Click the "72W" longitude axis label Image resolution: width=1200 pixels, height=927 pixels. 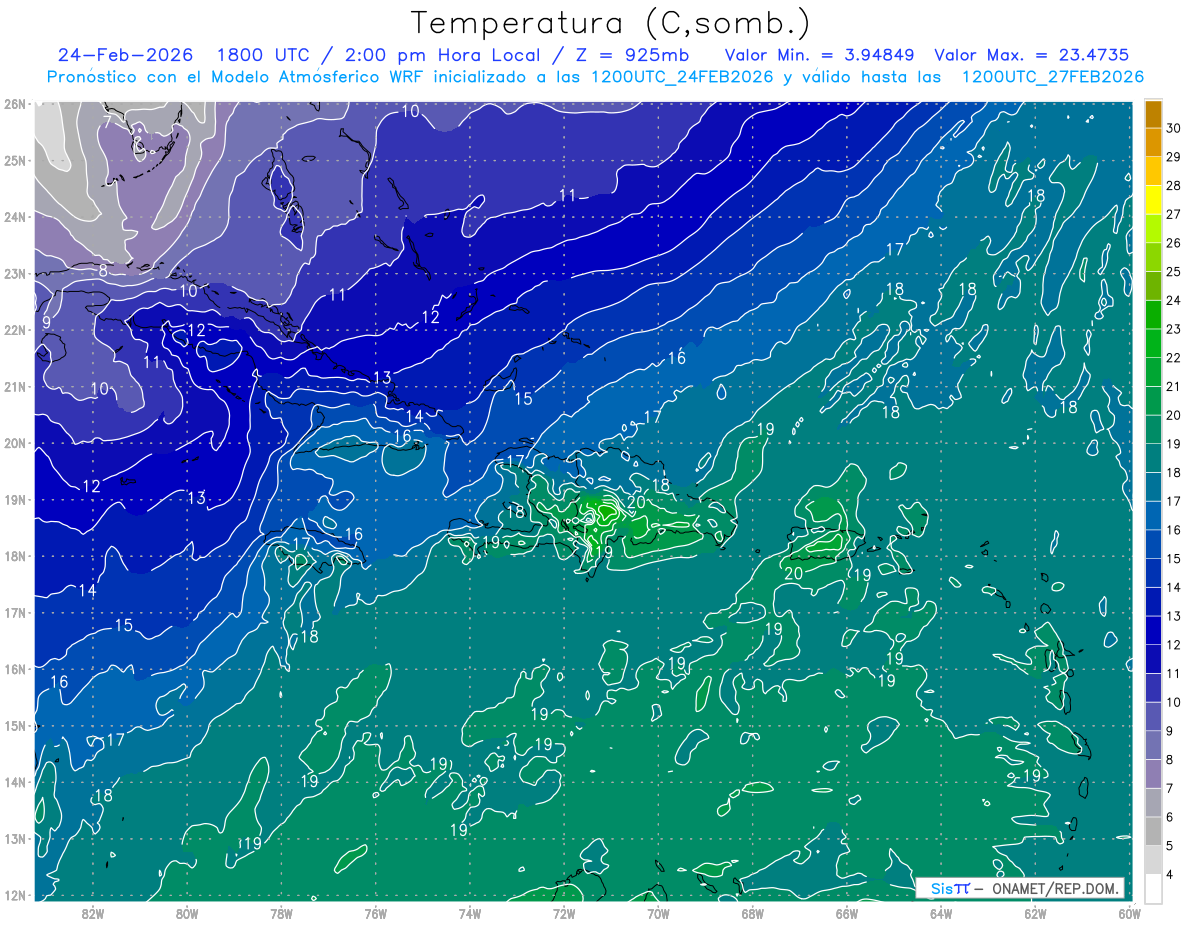[564, 913]
